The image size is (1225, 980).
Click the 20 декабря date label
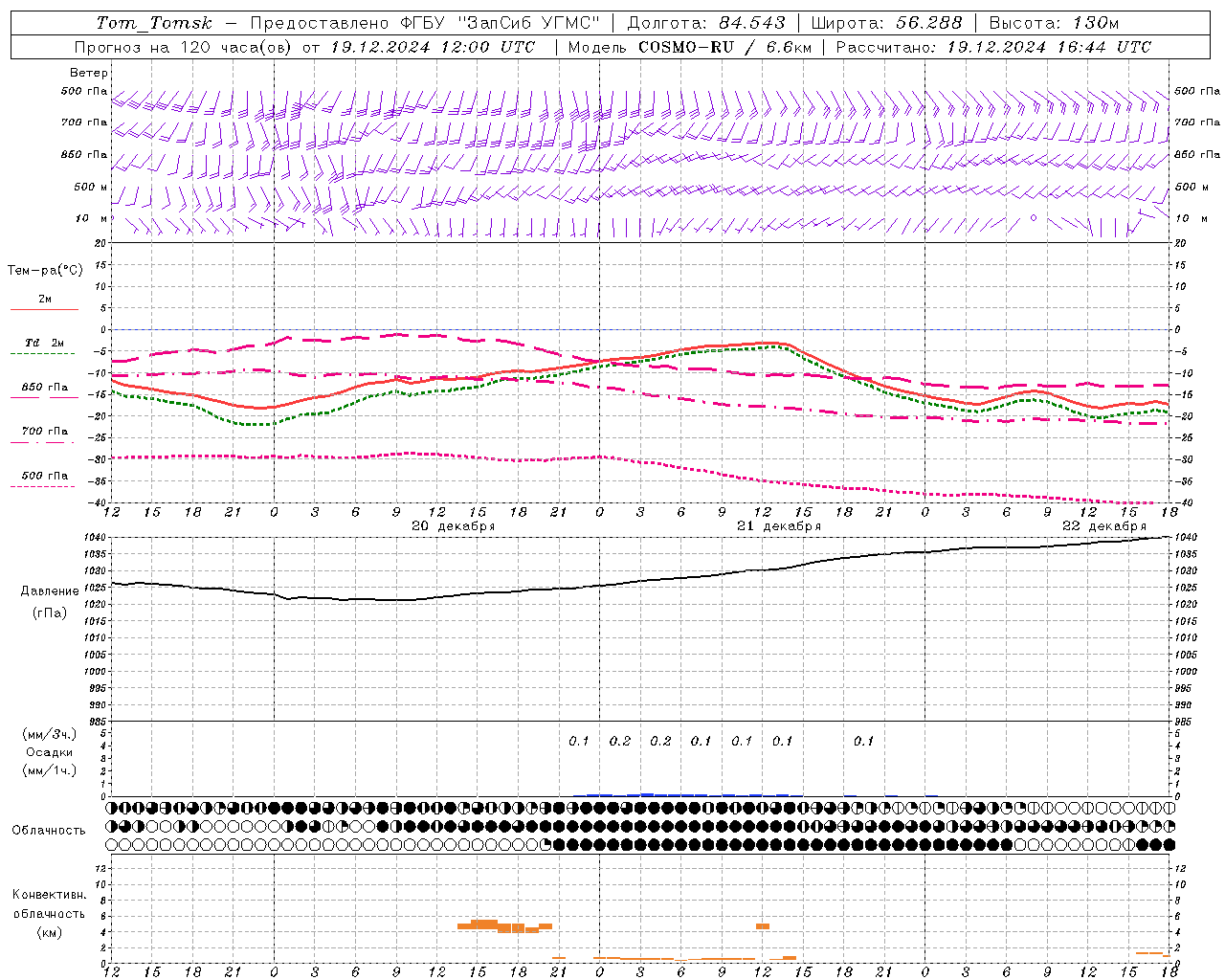pyautogui.click(x=453, y=526)
